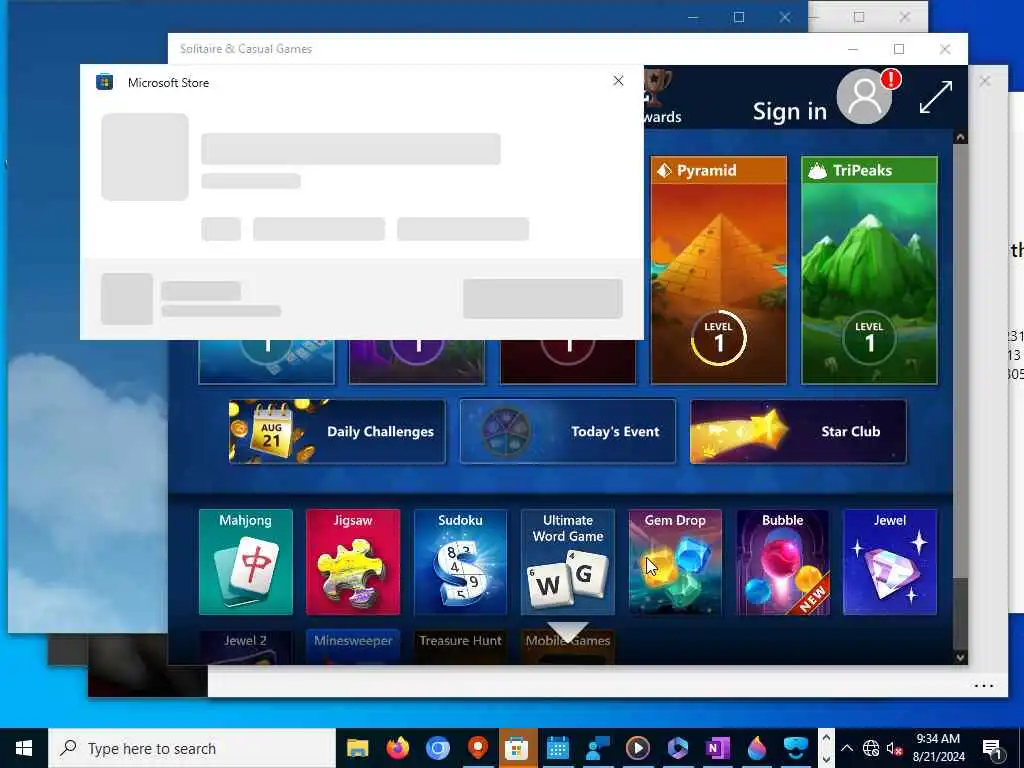Launch the Mahjong game tile

pyautogui.click(x=246, y=562)
